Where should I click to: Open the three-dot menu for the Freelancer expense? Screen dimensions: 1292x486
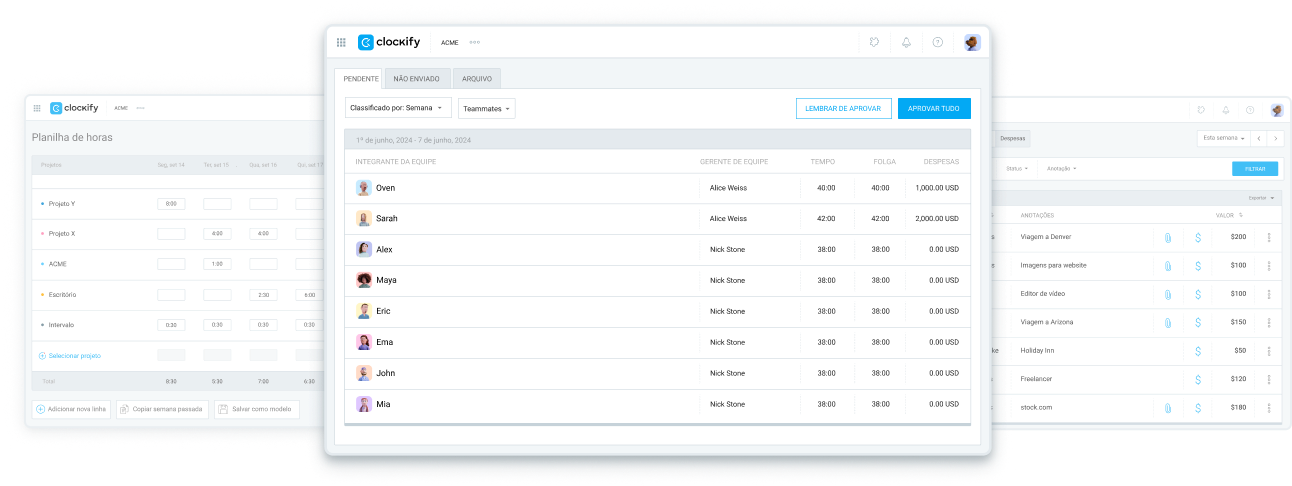click(1269, 379)
